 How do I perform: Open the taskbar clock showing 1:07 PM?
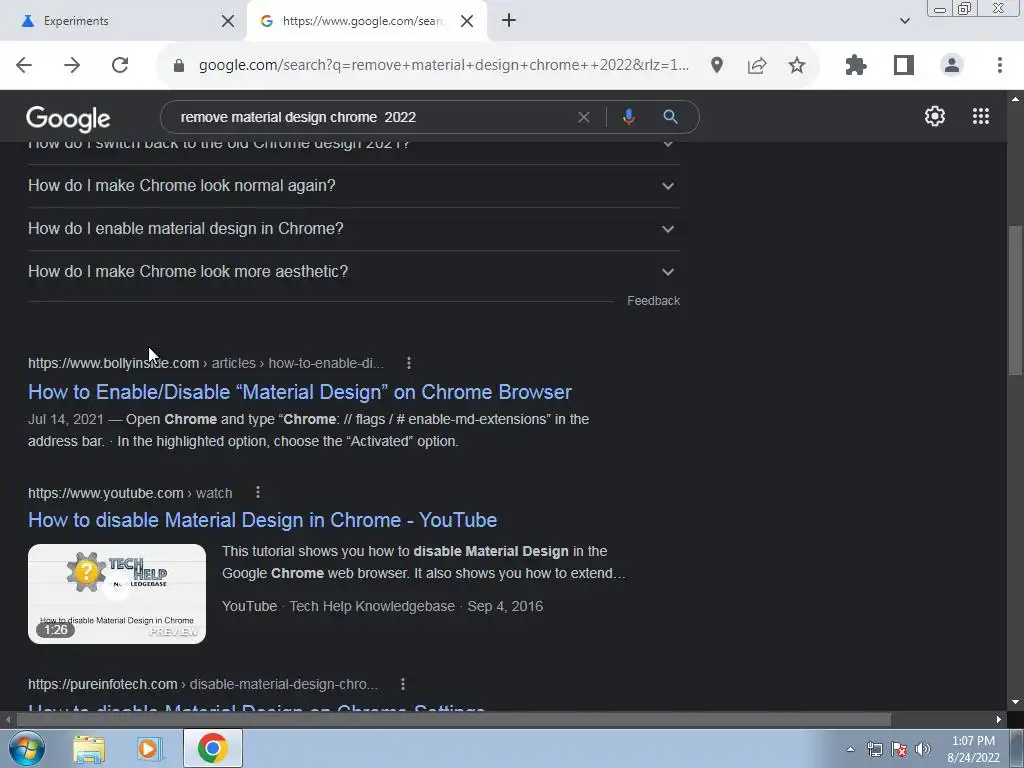point(973,749)
